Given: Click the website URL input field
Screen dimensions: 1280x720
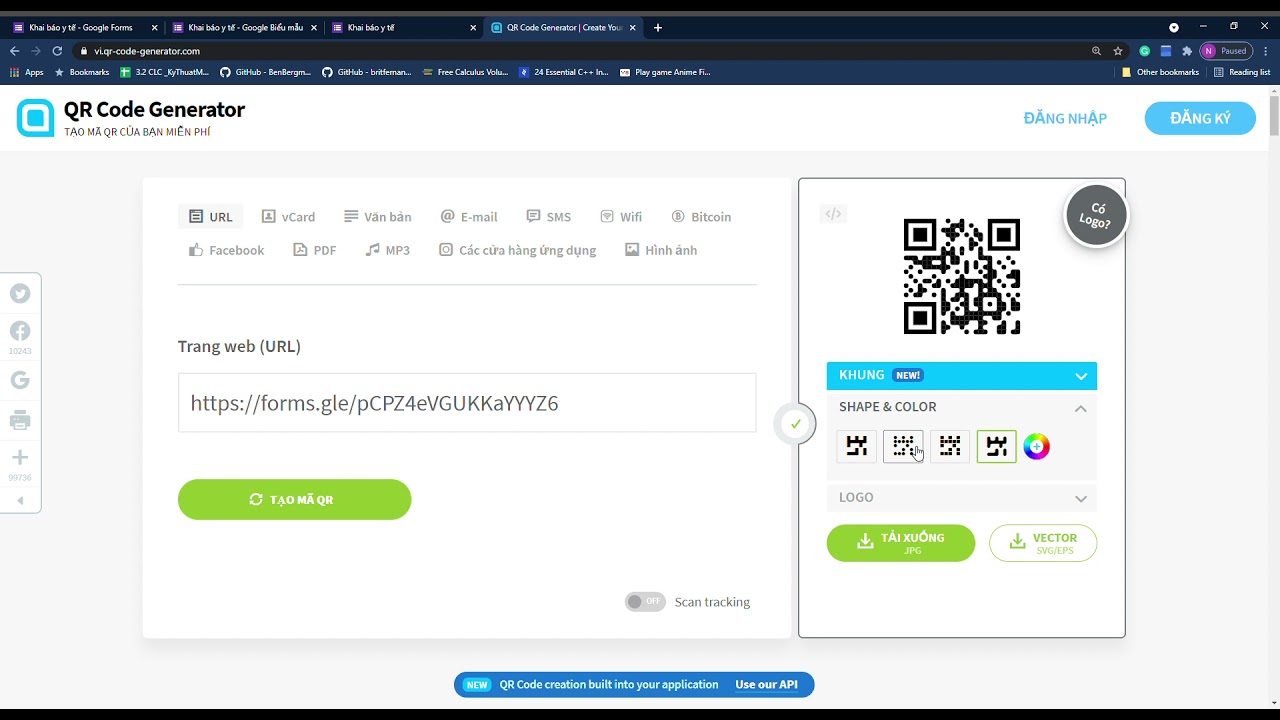Looking at the screenshot, I should point(467,403).
